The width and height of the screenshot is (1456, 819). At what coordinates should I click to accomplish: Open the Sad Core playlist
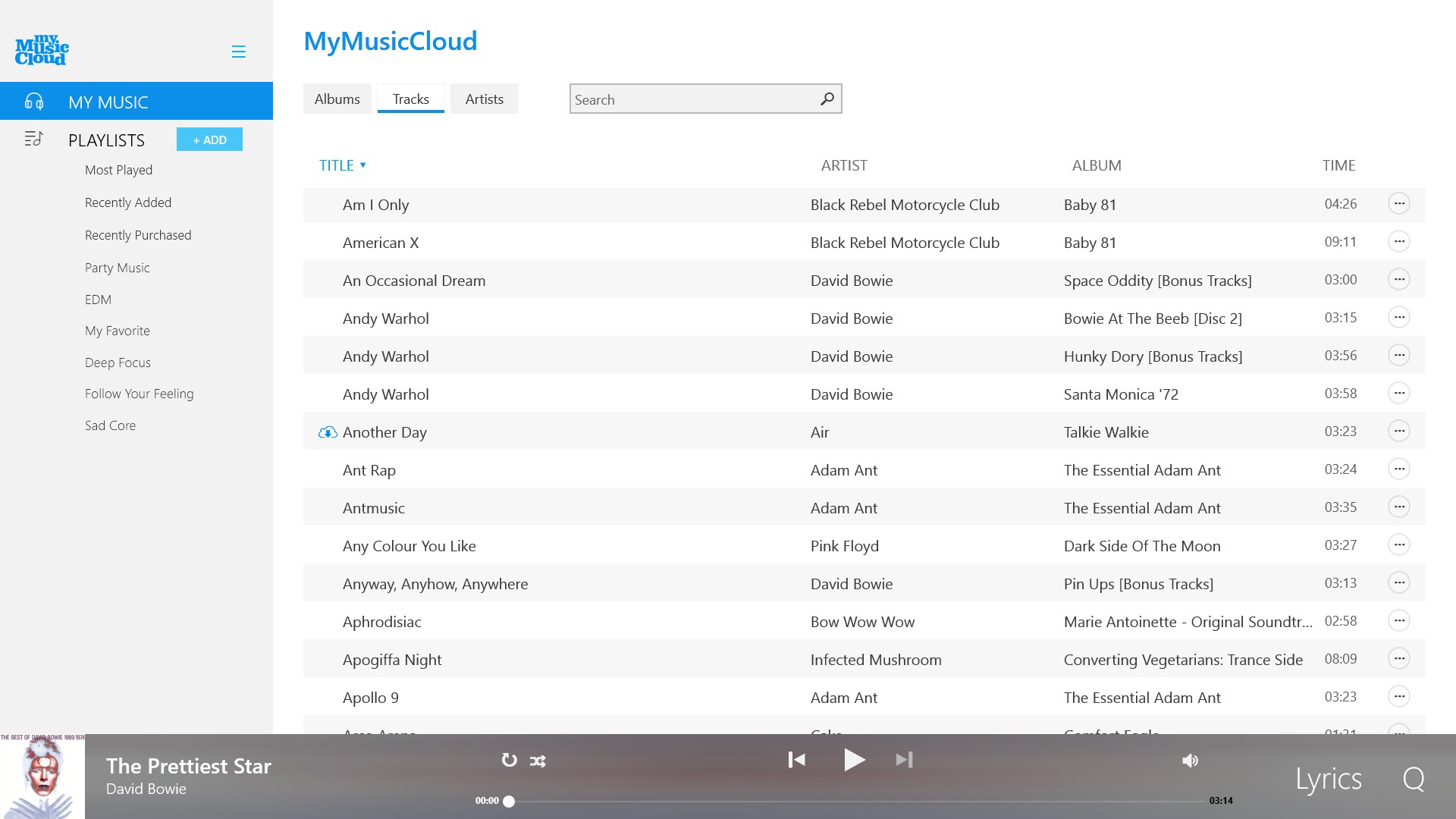pos(110,425)
